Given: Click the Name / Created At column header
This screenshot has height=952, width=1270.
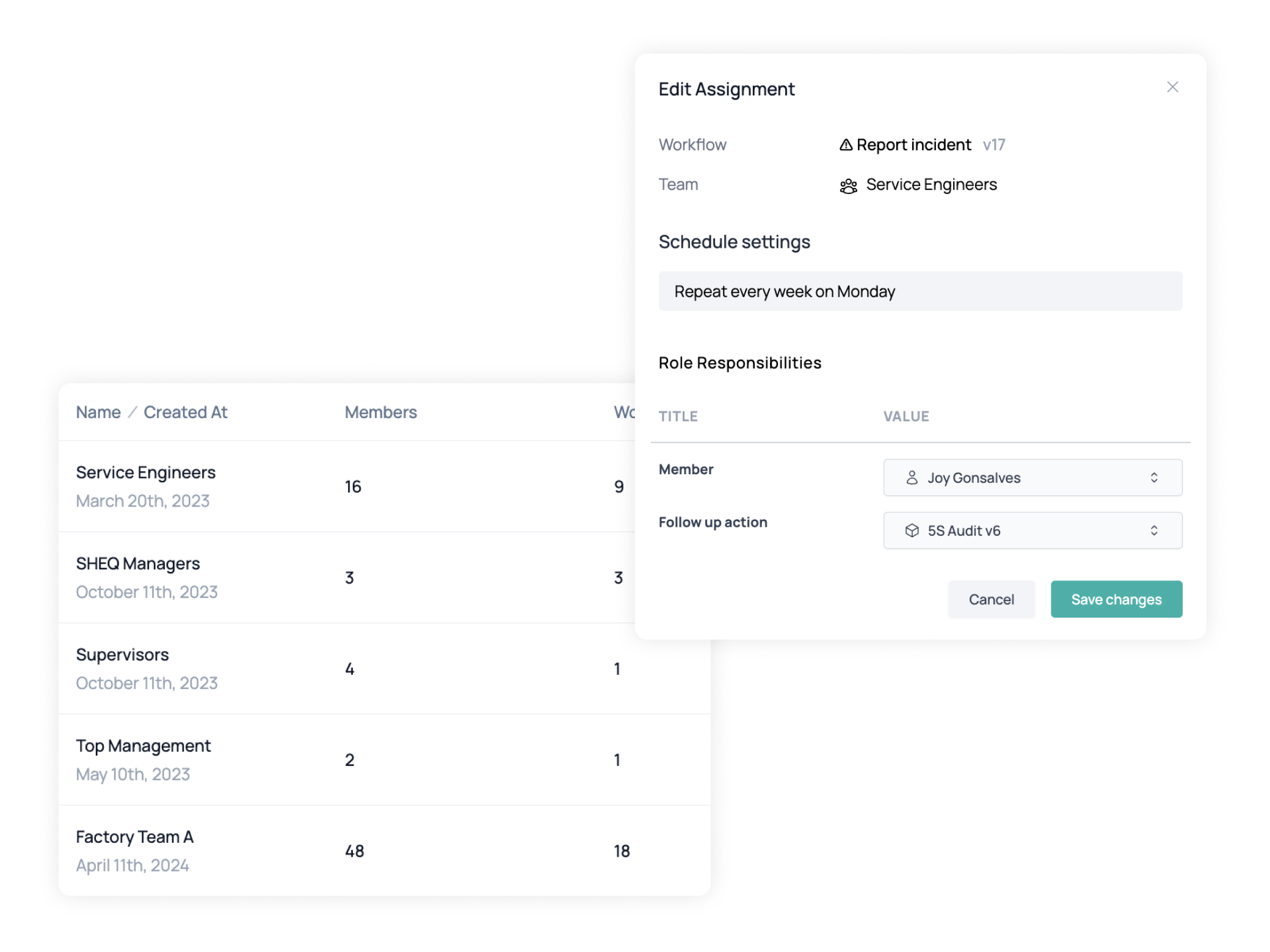Looking at the screenshot, I should point(152,411).
